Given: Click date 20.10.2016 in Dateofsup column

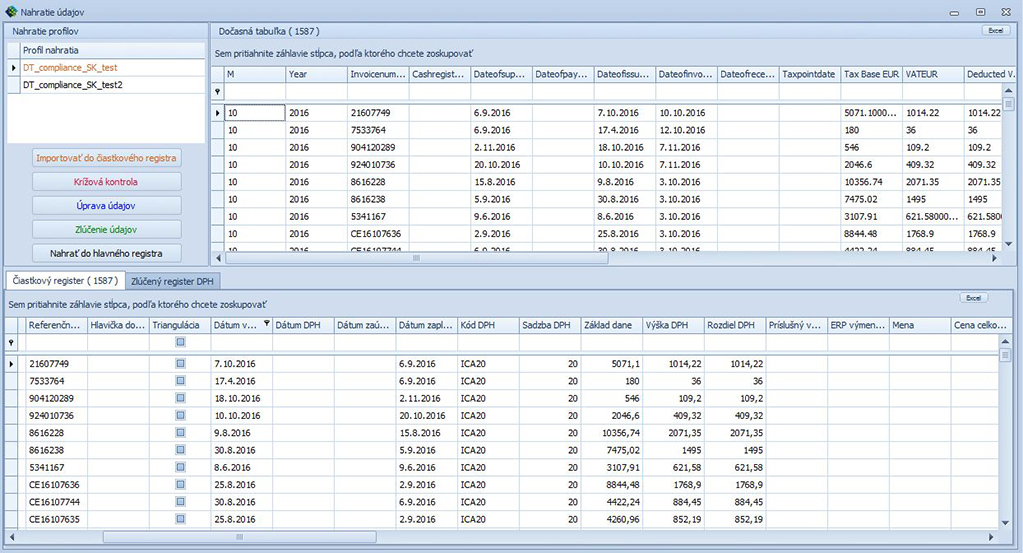Looking at the screenshot, I should point(501,164).
